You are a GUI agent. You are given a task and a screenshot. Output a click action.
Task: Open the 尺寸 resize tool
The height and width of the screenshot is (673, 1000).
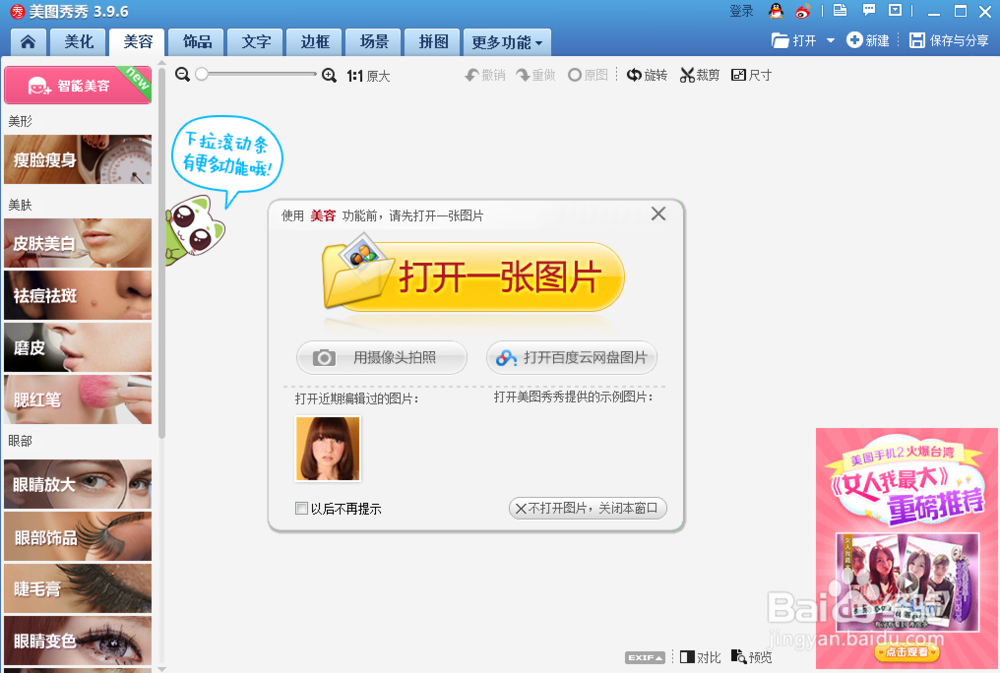click(x=751, y=75)
